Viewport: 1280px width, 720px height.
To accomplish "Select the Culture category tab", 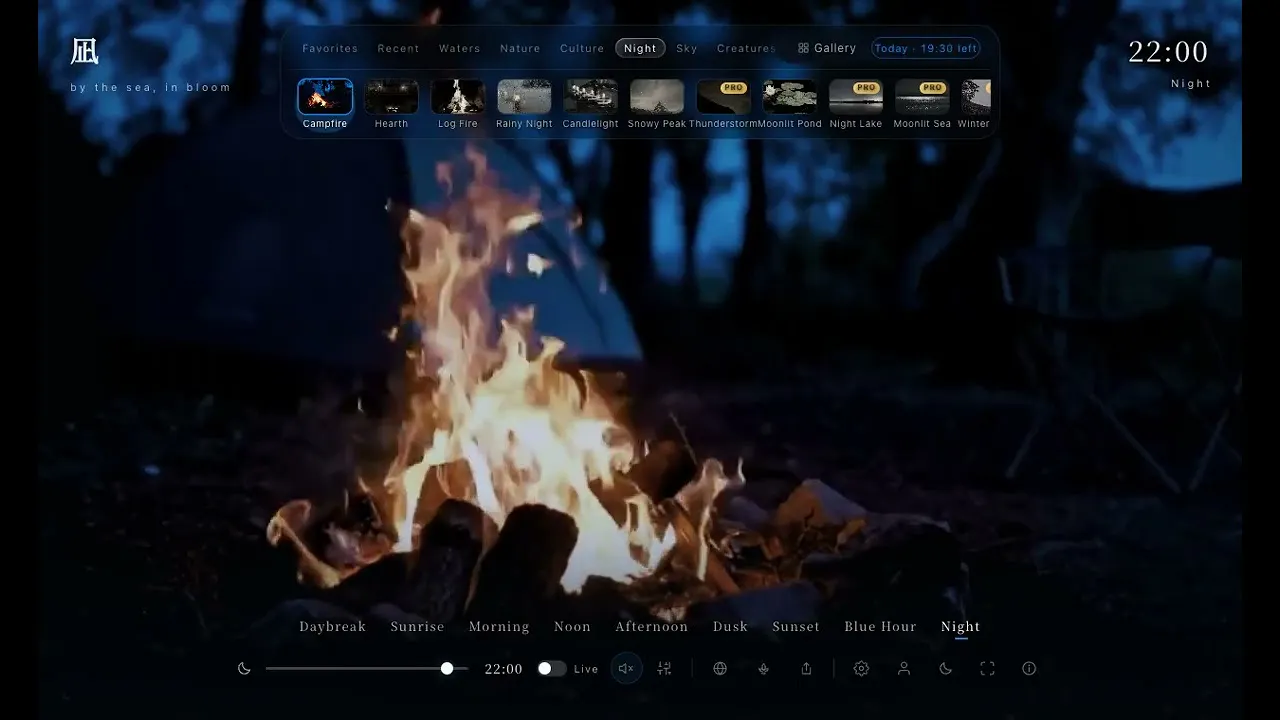I will 582,48.
